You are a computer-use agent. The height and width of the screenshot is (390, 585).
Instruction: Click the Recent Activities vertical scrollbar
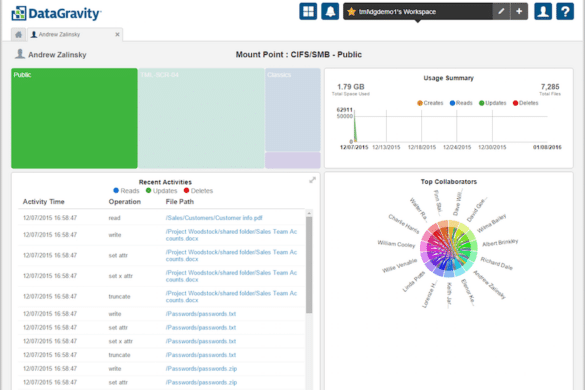coord(309,265)
